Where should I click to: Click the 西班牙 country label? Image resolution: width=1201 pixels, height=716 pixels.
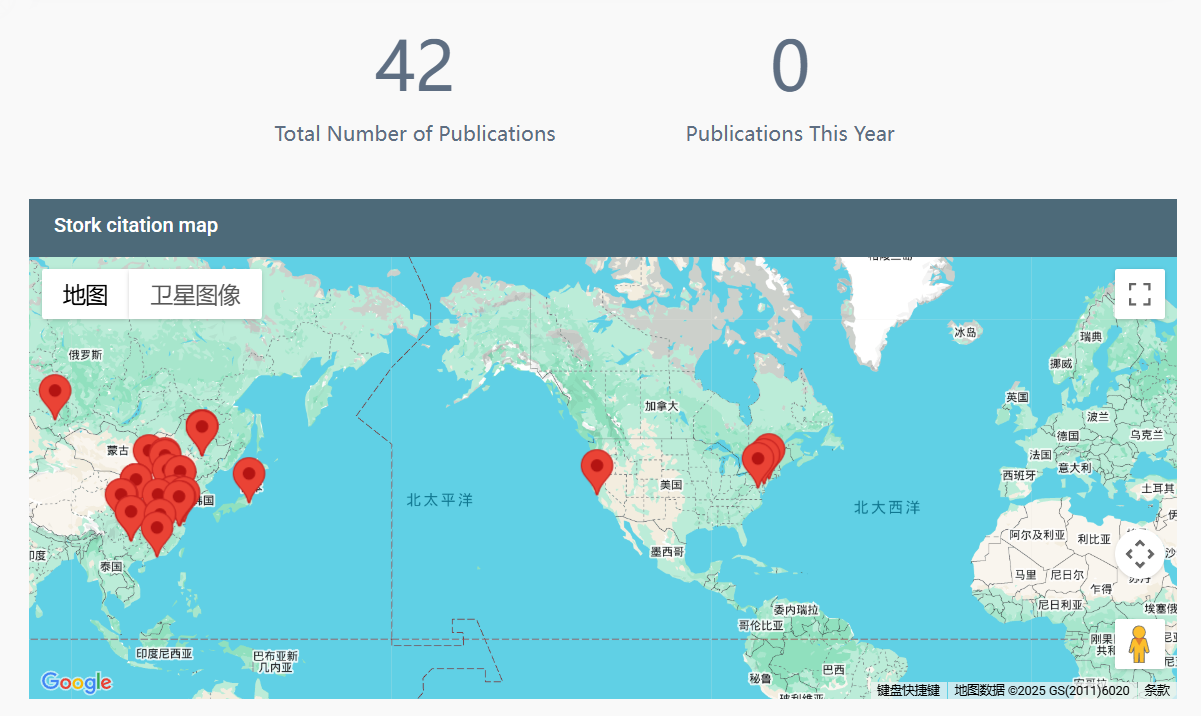point(1020,475)
